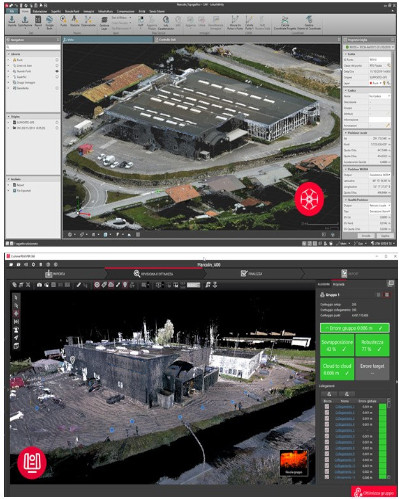399x499 pixels.
Task: Open the Importa step in Cyclone REGISTER 360
Action: coord(55,274)
